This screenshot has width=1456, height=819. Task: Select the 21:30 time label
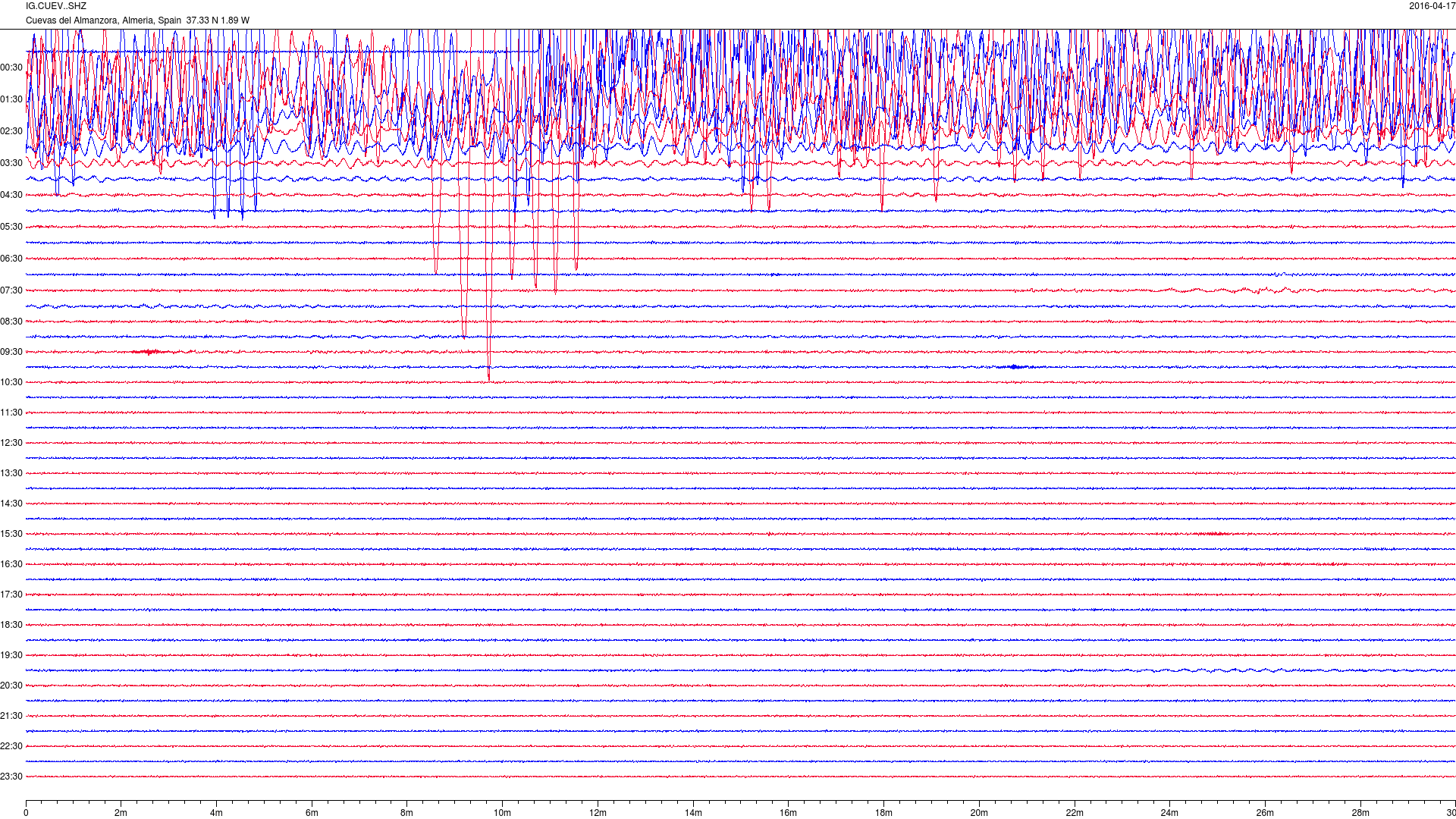point(11,716)
